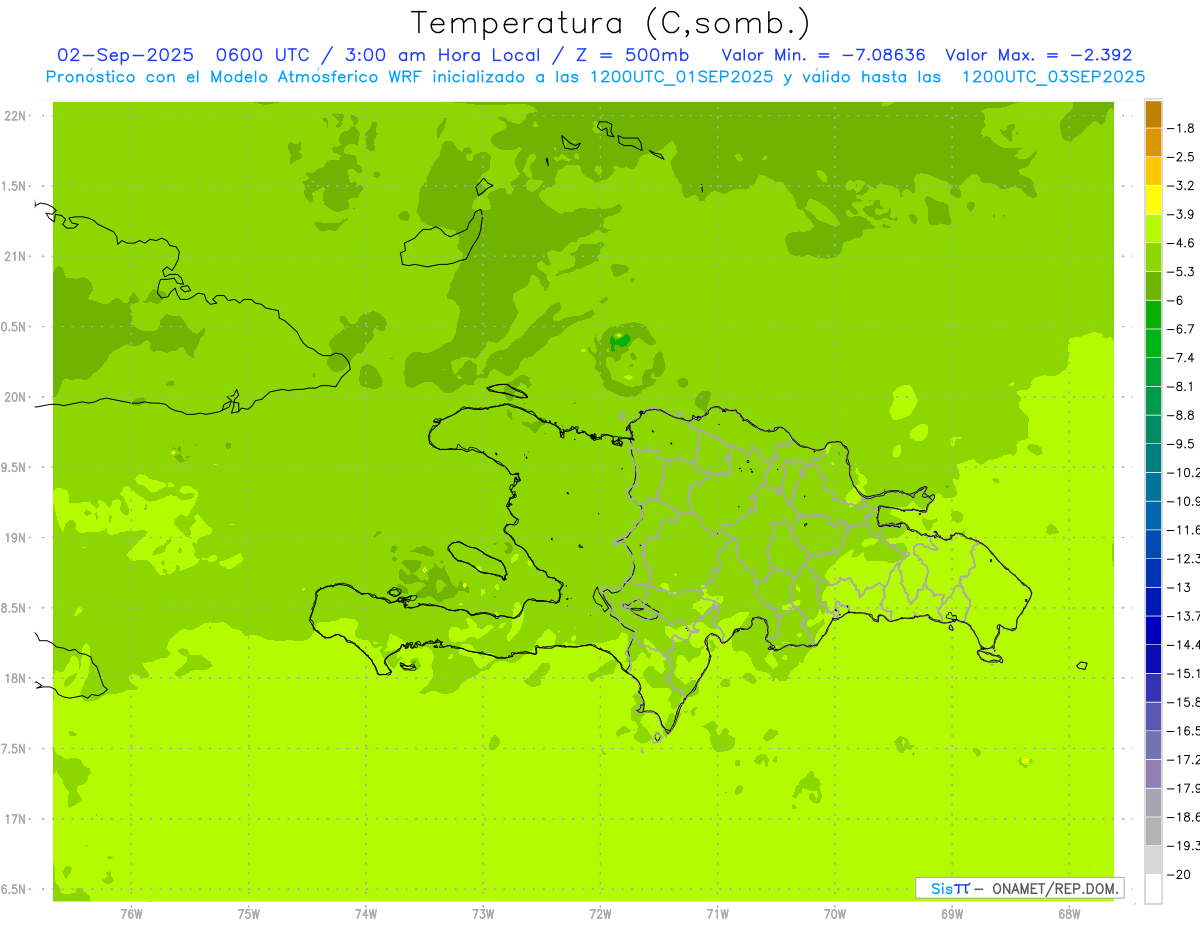Click the "-15.8" colorbar label
The height and width of the screenshot is (927, 1200).
(x=1184, y=702)
